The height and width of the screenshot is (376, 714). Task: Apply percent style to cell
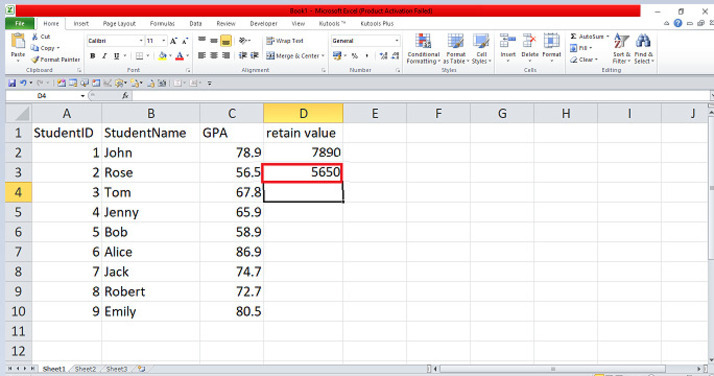click(354, 56)
